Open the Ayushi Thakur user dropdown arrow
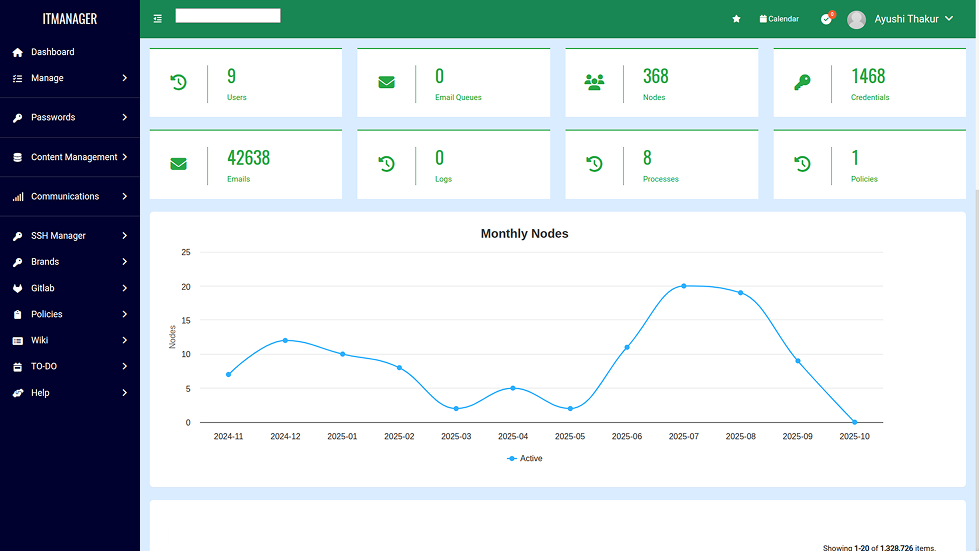The height and width of the screenshot is (551, 979). 949,19
